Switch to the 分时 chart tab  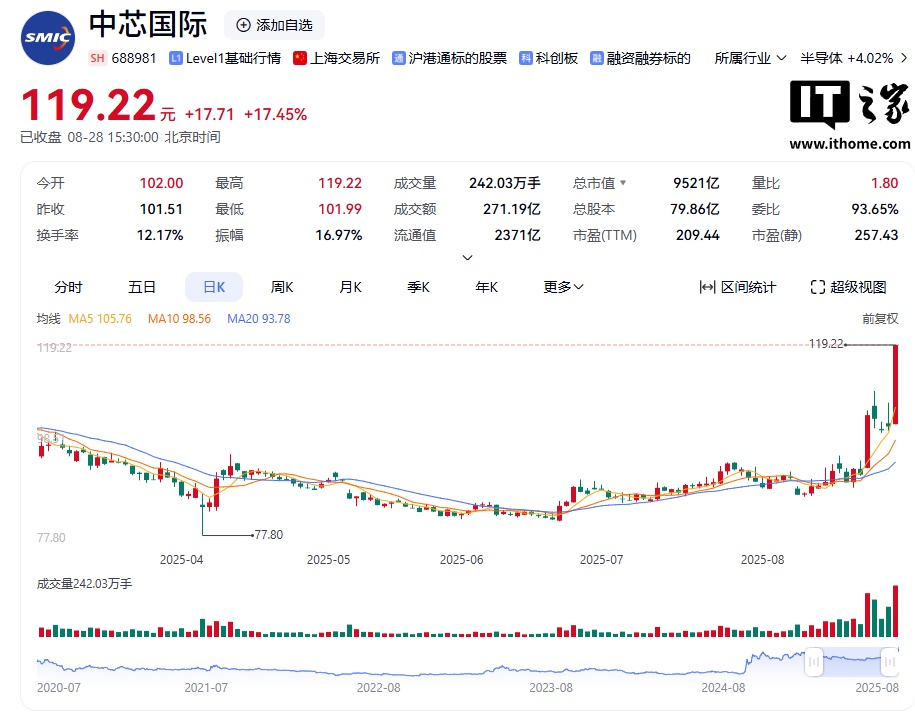click(68, 287)
